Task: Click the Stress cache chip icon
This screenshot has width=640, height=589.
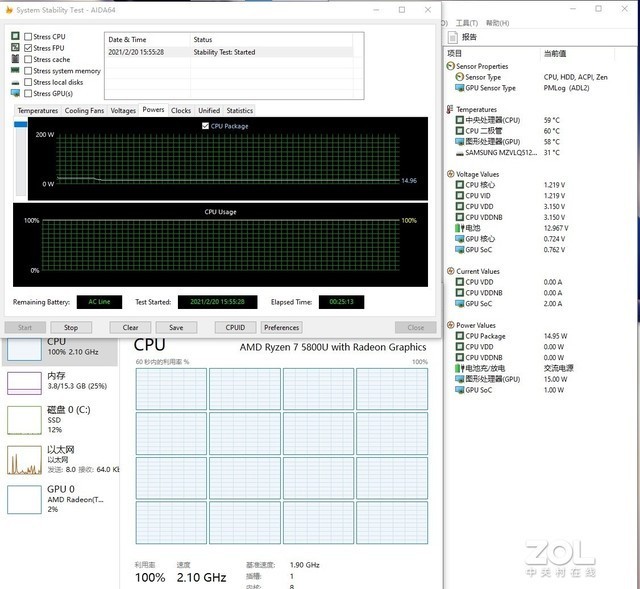Action: click(15, 59)
